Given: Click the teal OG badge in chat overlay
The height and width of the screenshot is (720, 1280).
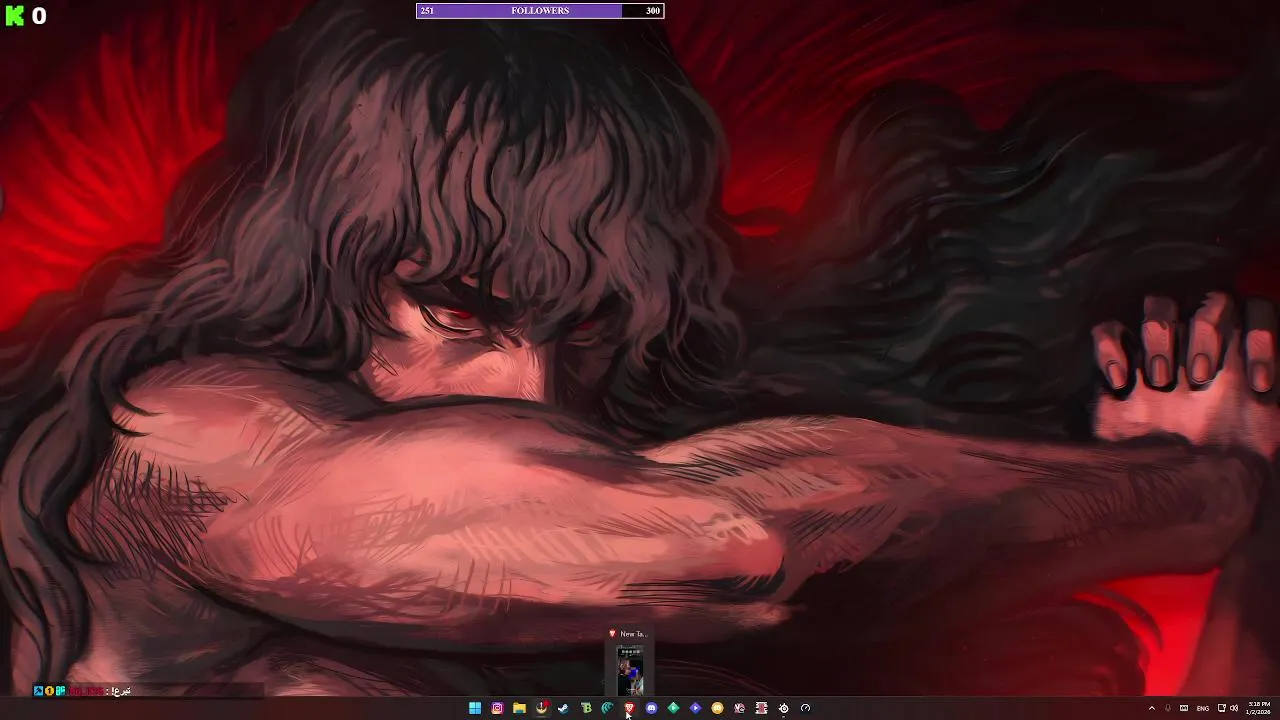Looking at the screenshot, I should tap(61, 690).
